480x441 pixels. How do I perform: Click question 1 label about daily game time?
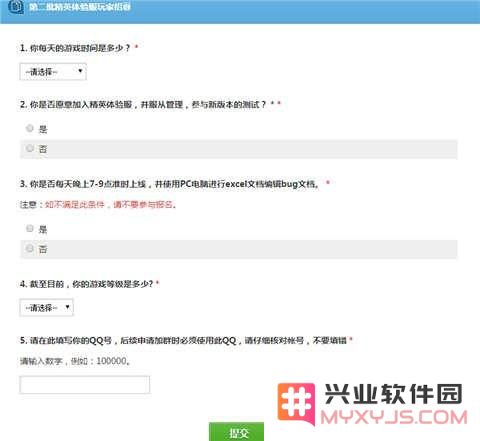[x=75, y=48]
